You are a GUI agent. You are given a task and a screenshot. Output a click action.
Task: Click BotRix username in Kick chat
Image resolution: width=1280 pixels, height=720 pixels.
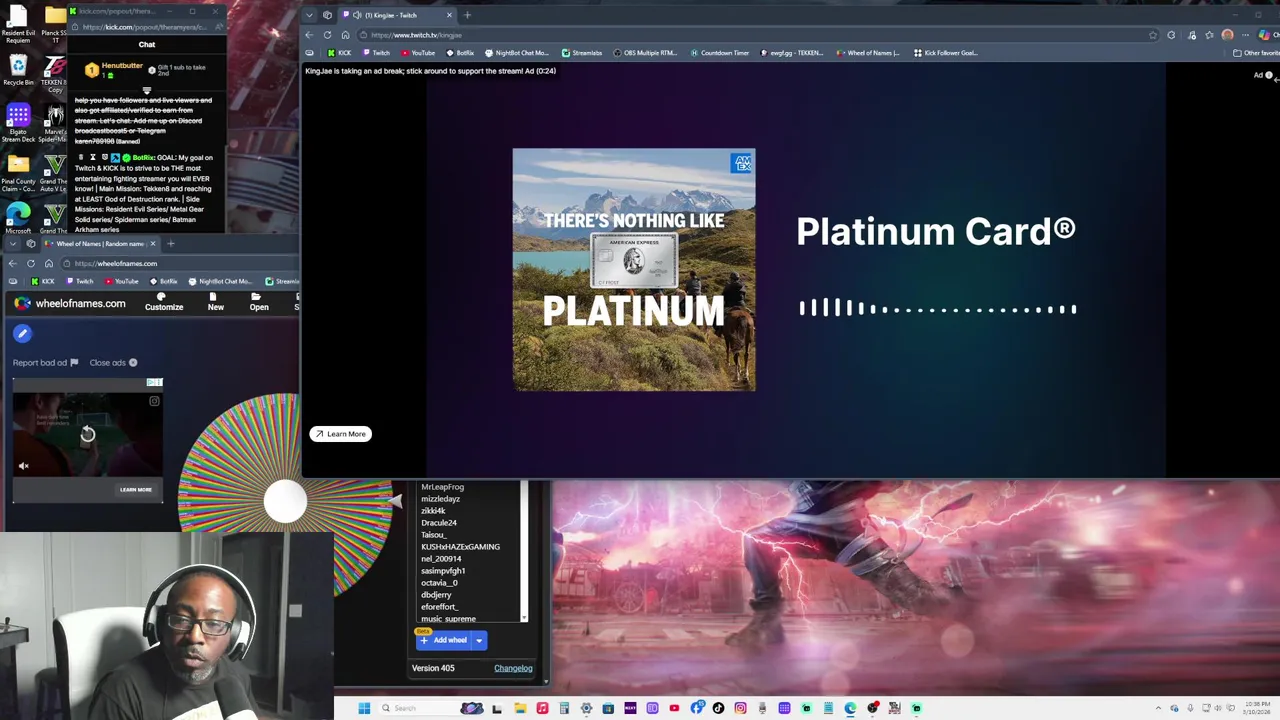[143, 157]
